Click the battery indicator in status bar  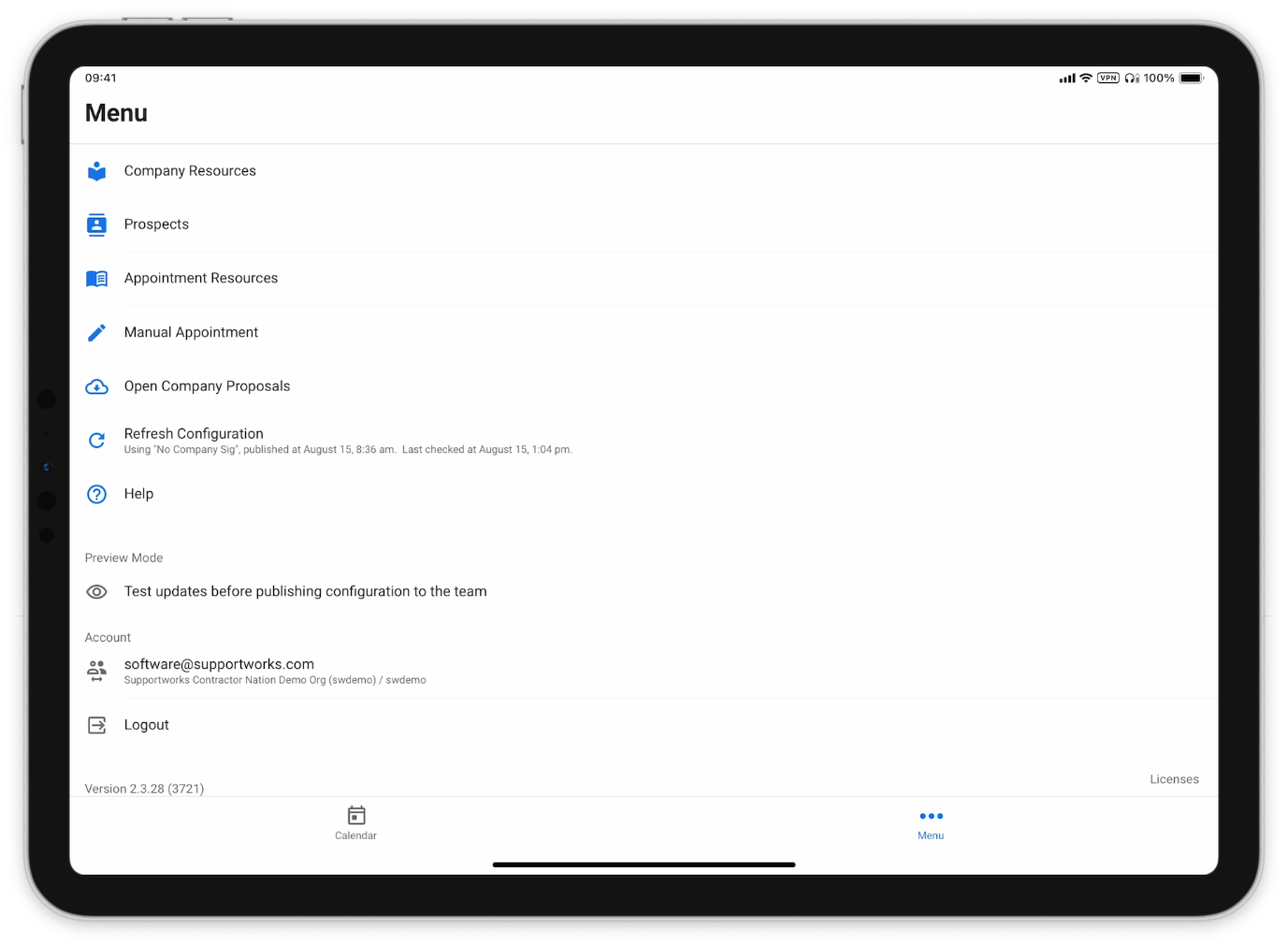coord(1191,79)
